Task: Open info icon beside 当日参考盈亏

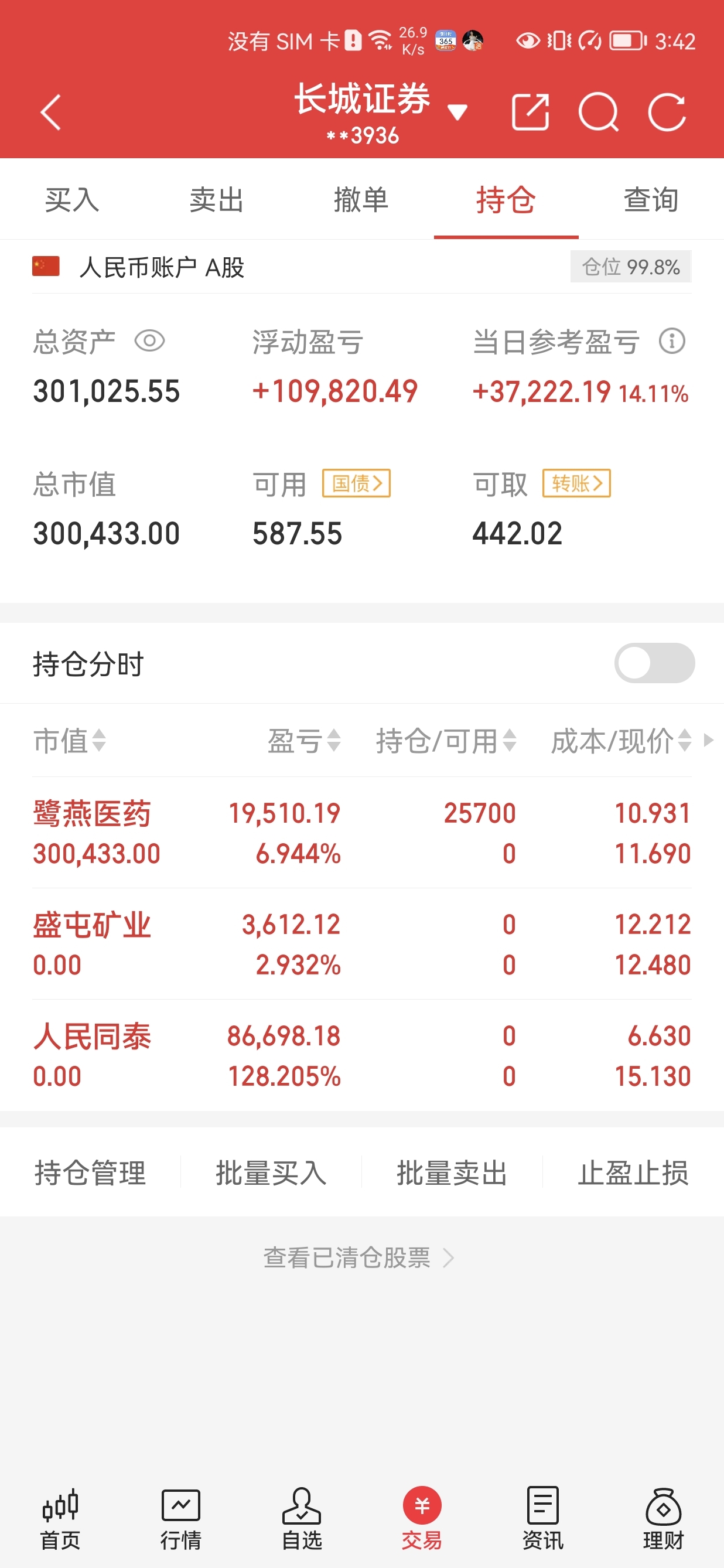Action: click(672, 341)
